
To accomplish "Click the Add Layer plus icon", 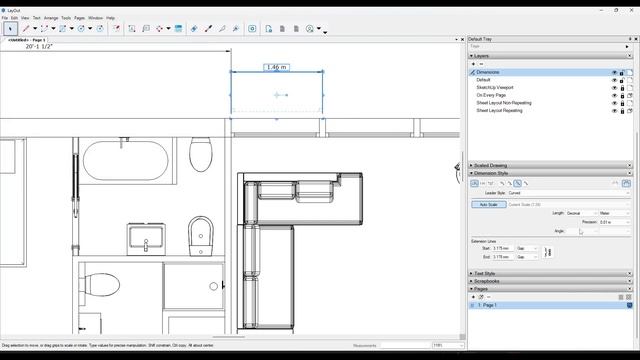I will click(473, 64).
